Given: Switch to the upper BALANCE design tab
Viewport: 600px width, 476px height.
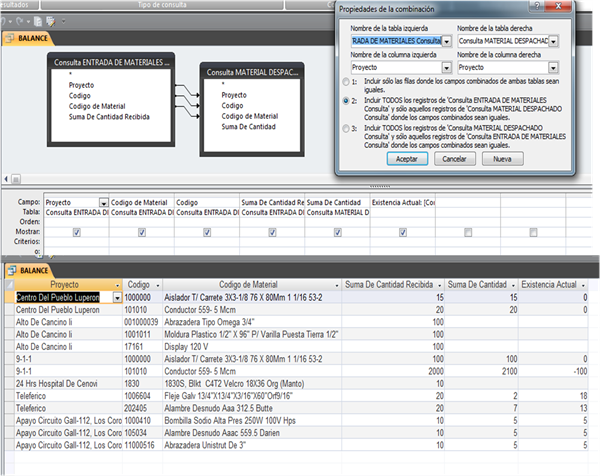Looking at the screenshot, I should point(28,39).
